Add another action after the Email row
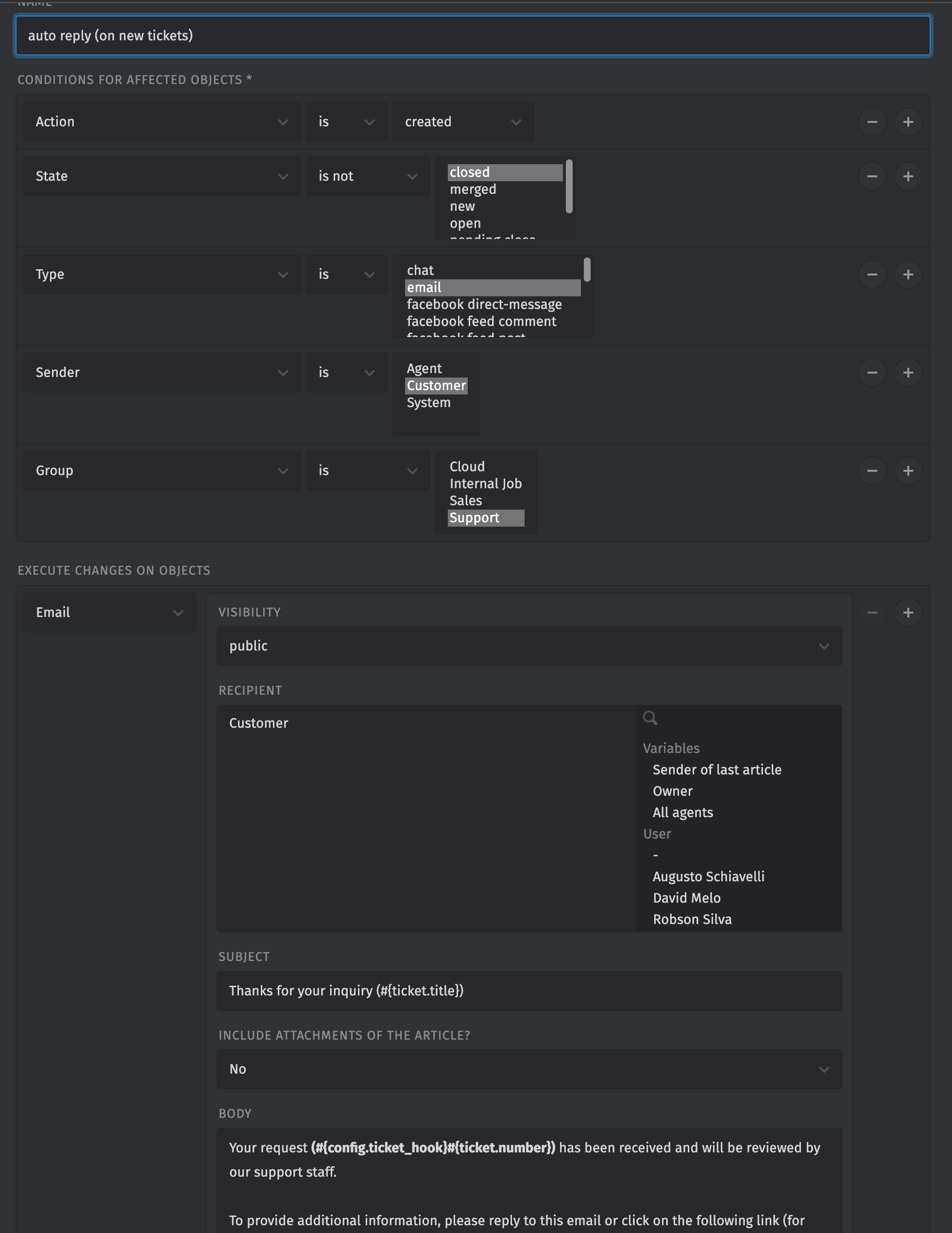This screenshot has width=952, height=1233. pyautogui.click(x=908, y=613)
